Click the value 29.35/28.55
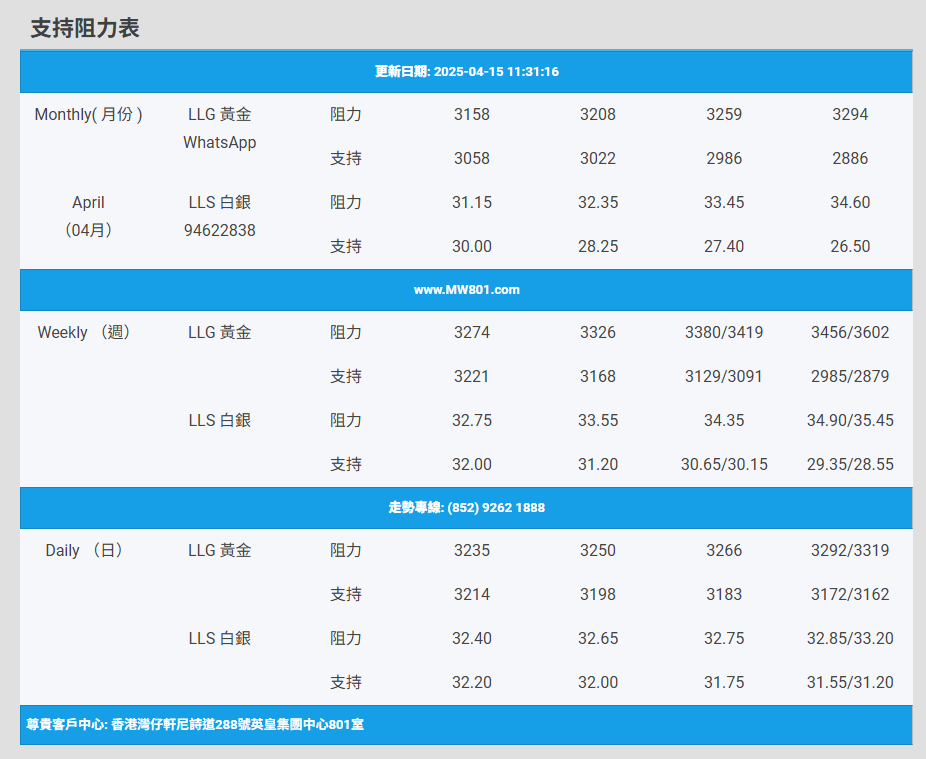Screen dimensions: 926x759 850,464
